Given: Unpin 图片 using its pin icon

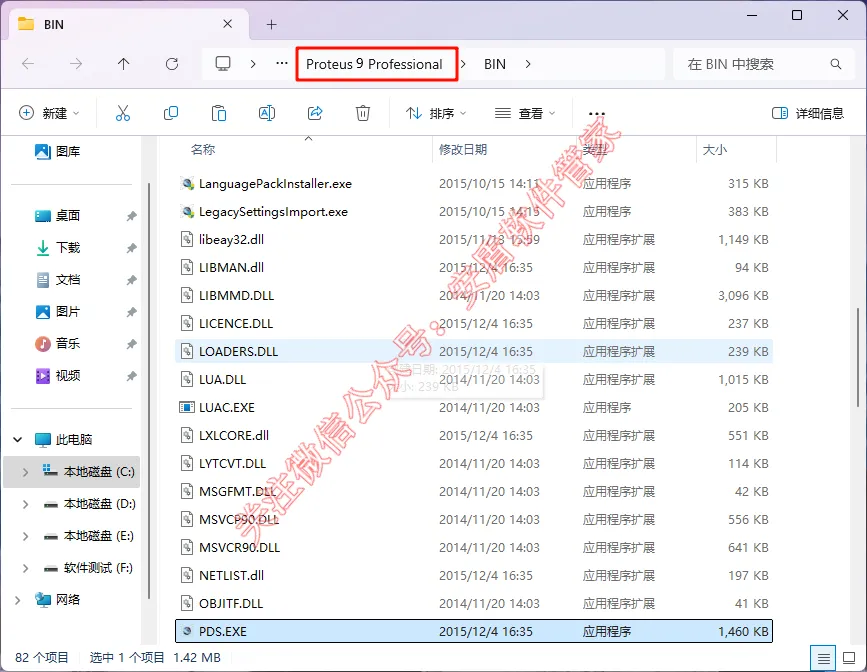Looking at the screenshot, I should [132, 312].
